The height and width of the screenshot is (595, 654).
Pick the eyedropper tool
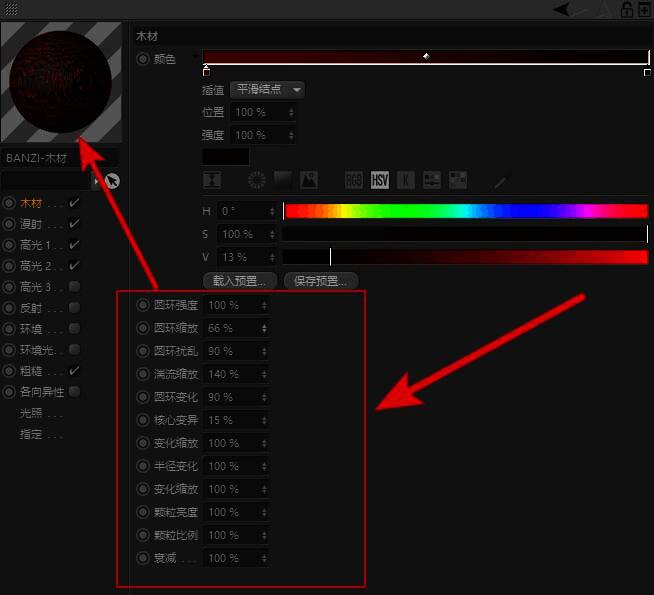[x=501, y=181]
